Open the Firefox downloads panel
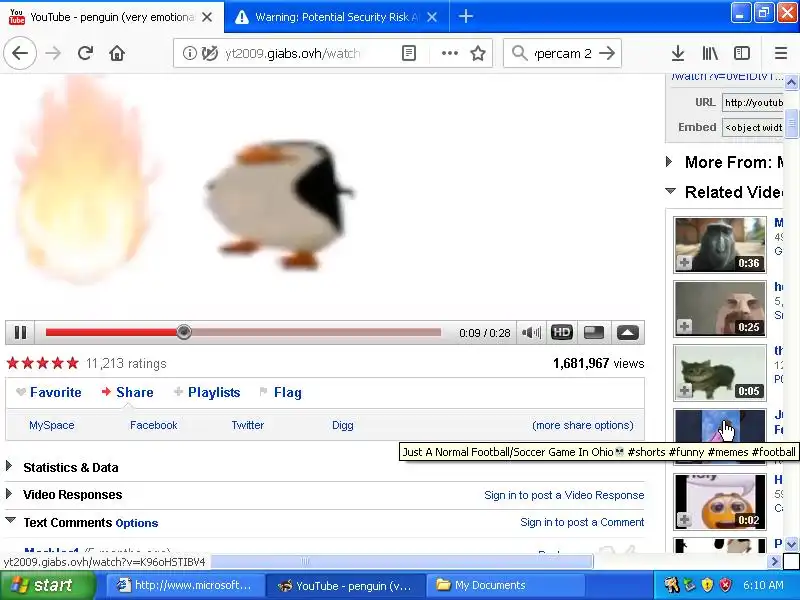This screenshot has height=600, width=800. pos(678,53)
